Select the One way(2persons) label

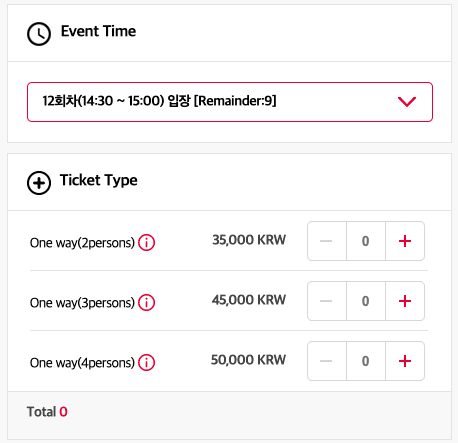pos(82,243)
